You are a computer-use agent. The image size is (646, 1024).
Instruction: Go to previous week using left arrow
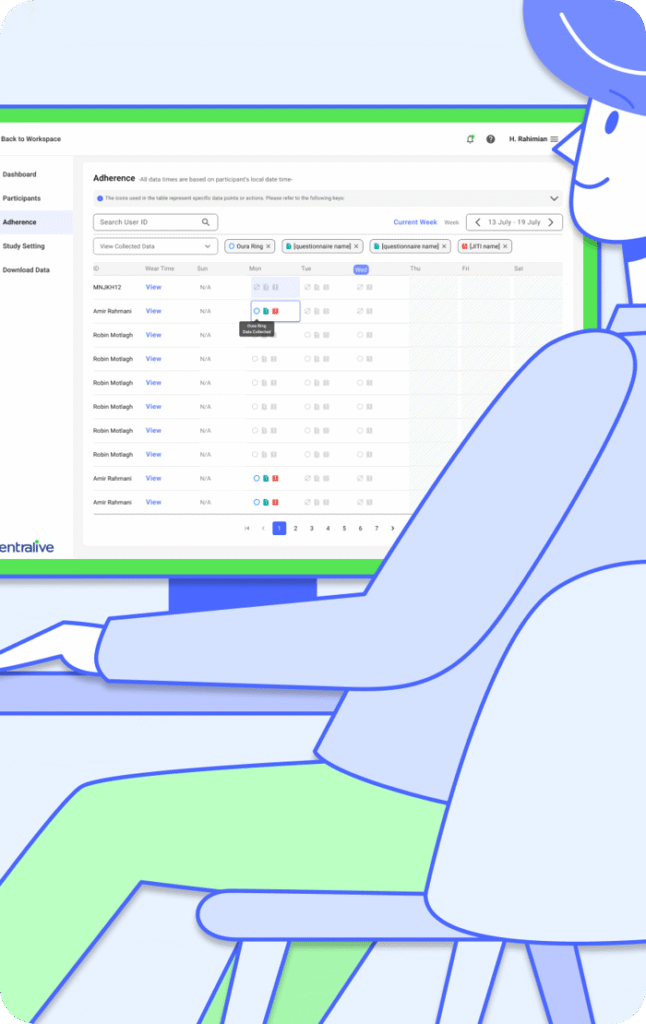coord(478,222)
